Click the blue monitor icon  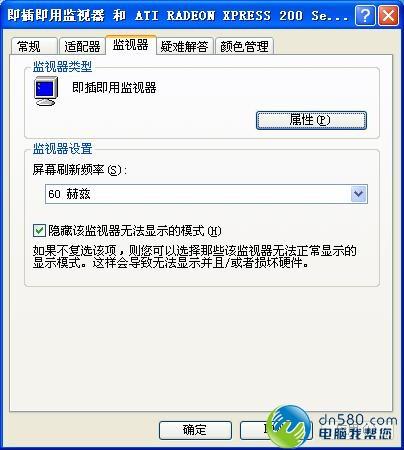pos(46,91)
